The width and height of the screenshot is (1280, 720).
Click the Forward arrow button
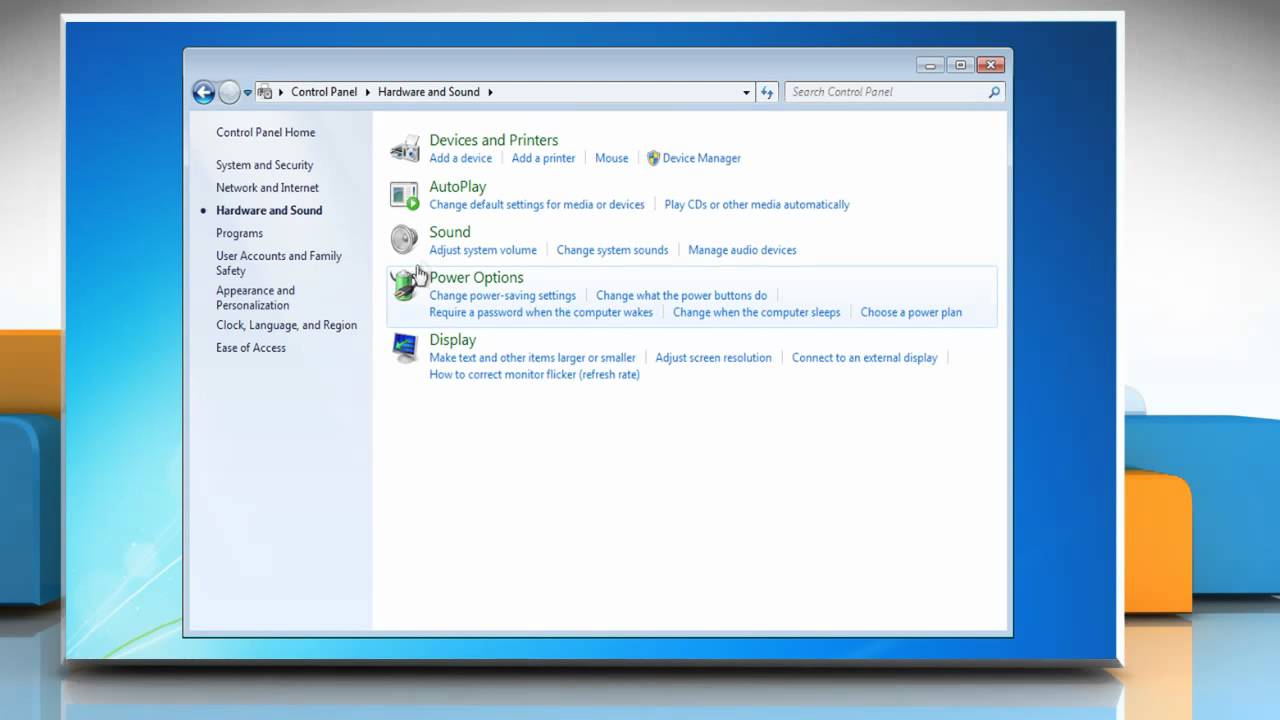point(230,92)
